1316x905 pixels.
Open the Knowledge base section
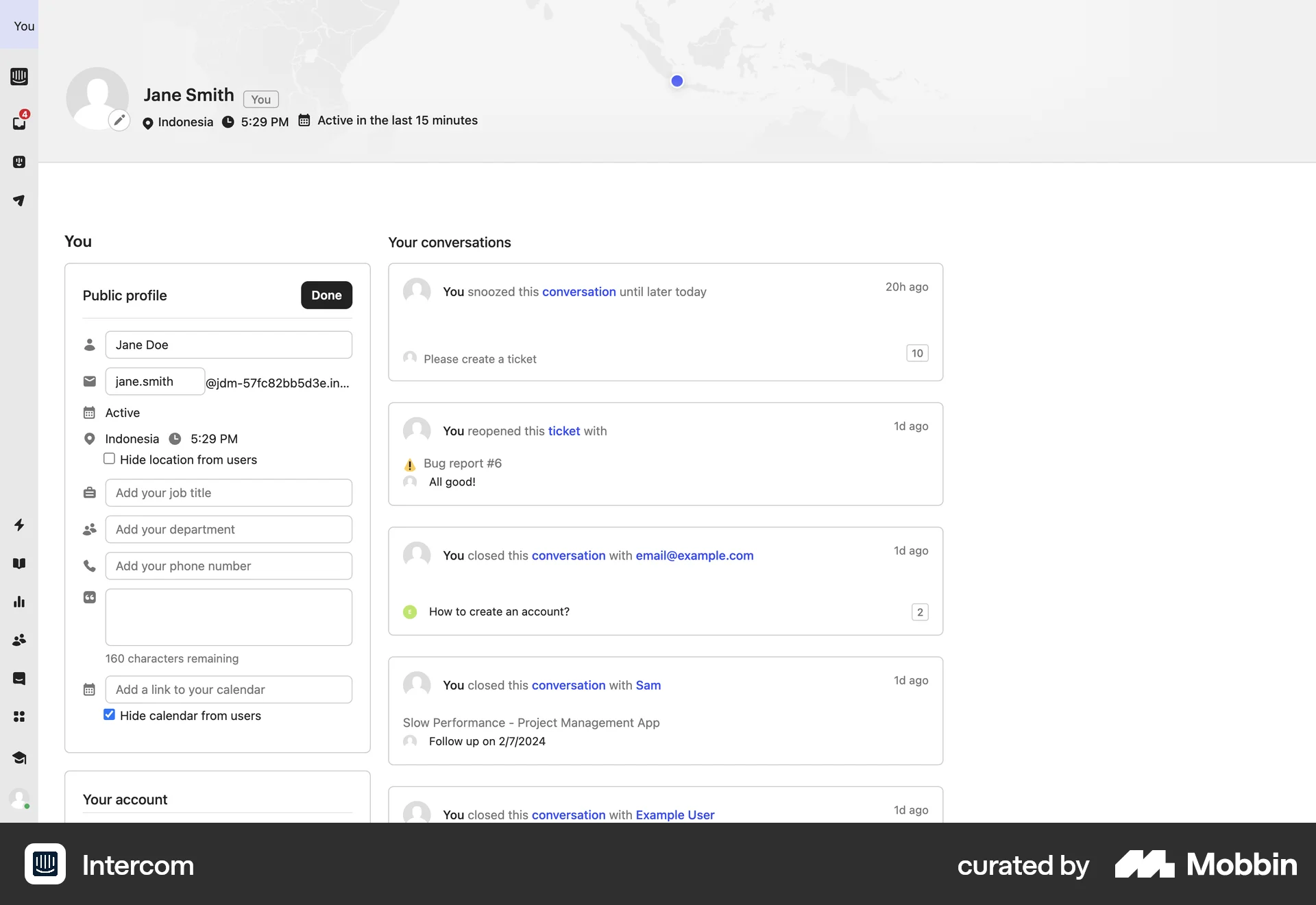[x=19, y=563]
